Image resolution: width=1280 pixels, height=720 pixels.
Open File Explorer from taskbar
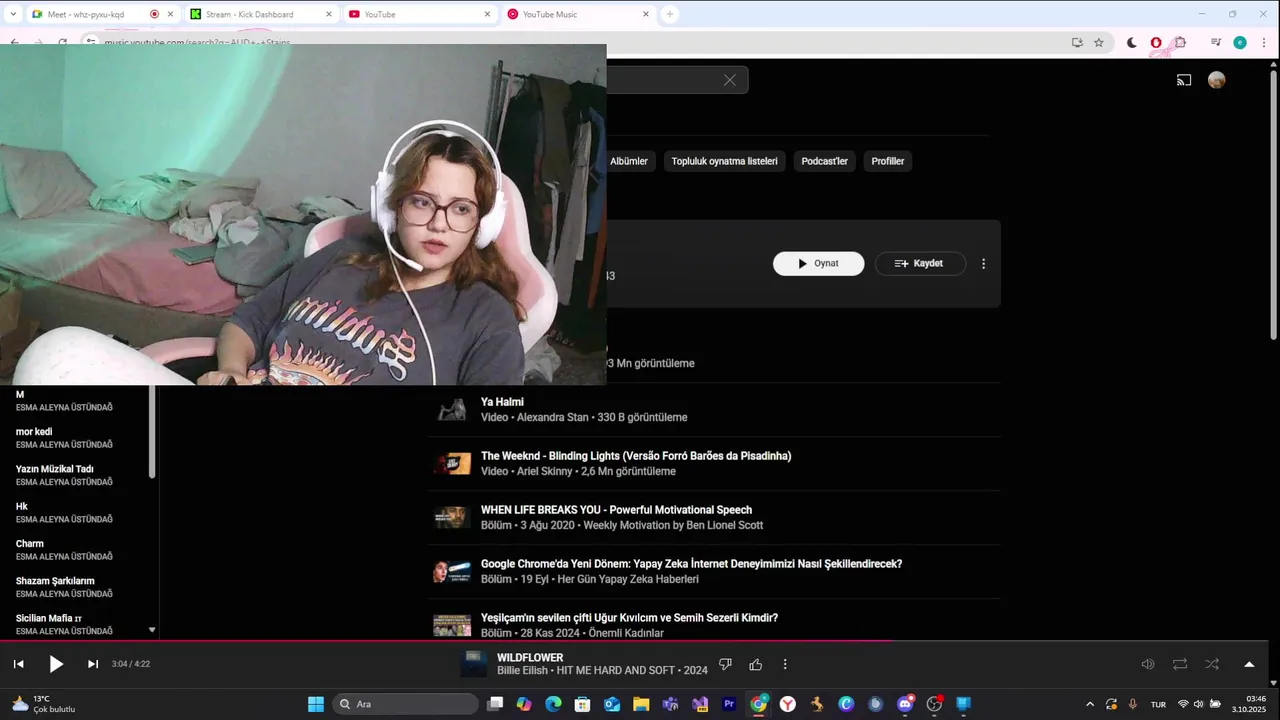(641, 704)
